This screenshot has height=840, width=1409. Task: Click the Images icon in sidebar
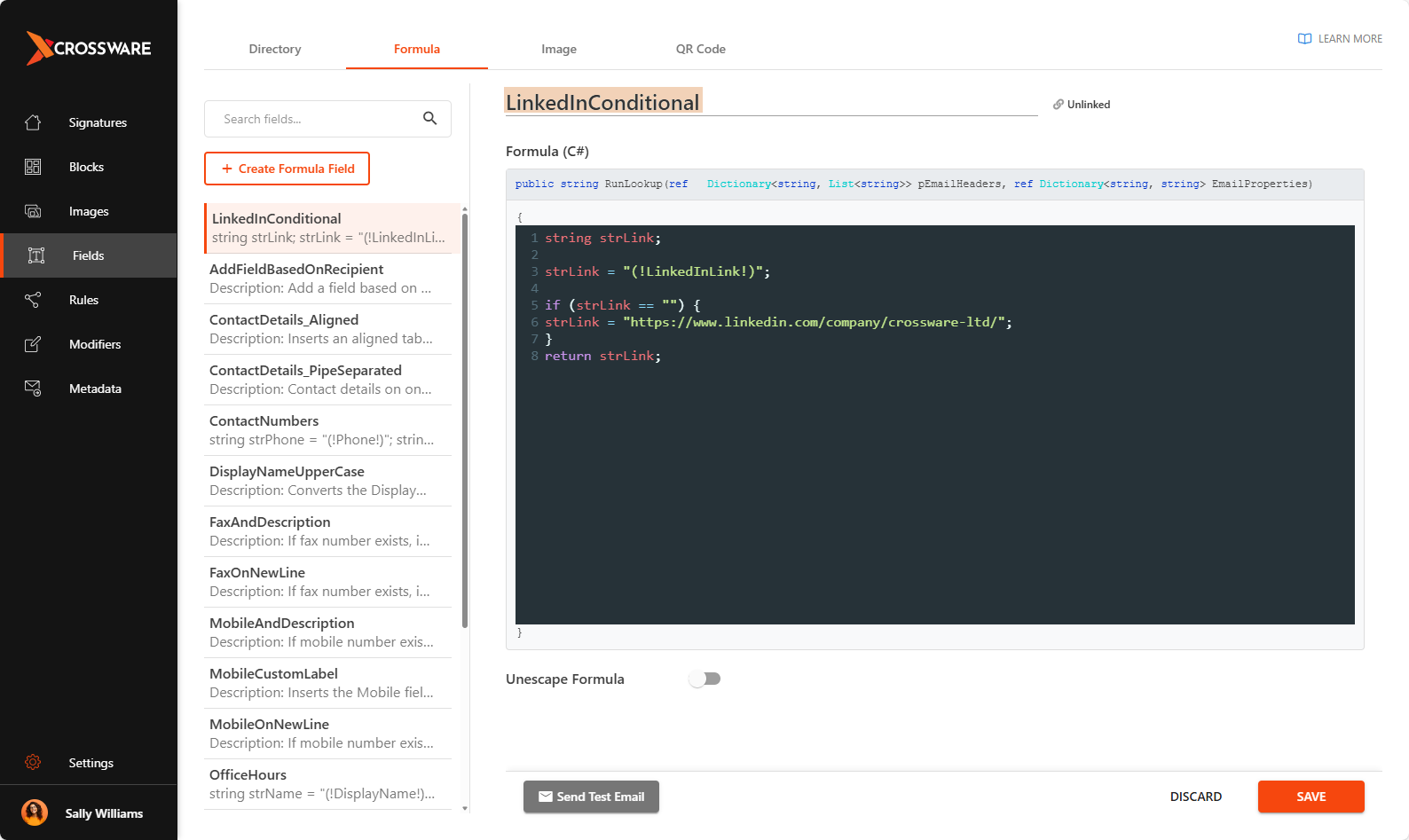[x=33, y=211]
